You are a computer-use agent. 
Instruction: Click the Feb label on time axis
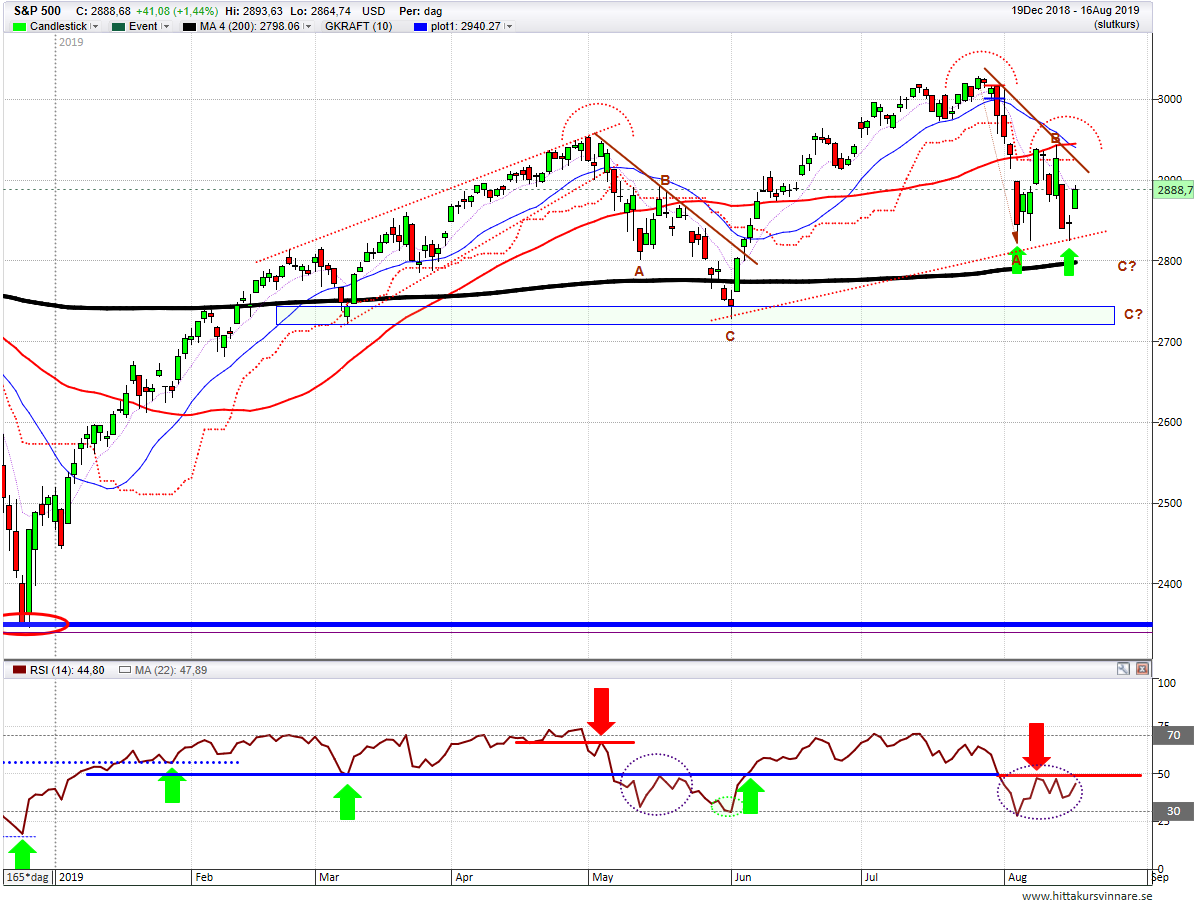pyautogui.click(x=204, y=877)
